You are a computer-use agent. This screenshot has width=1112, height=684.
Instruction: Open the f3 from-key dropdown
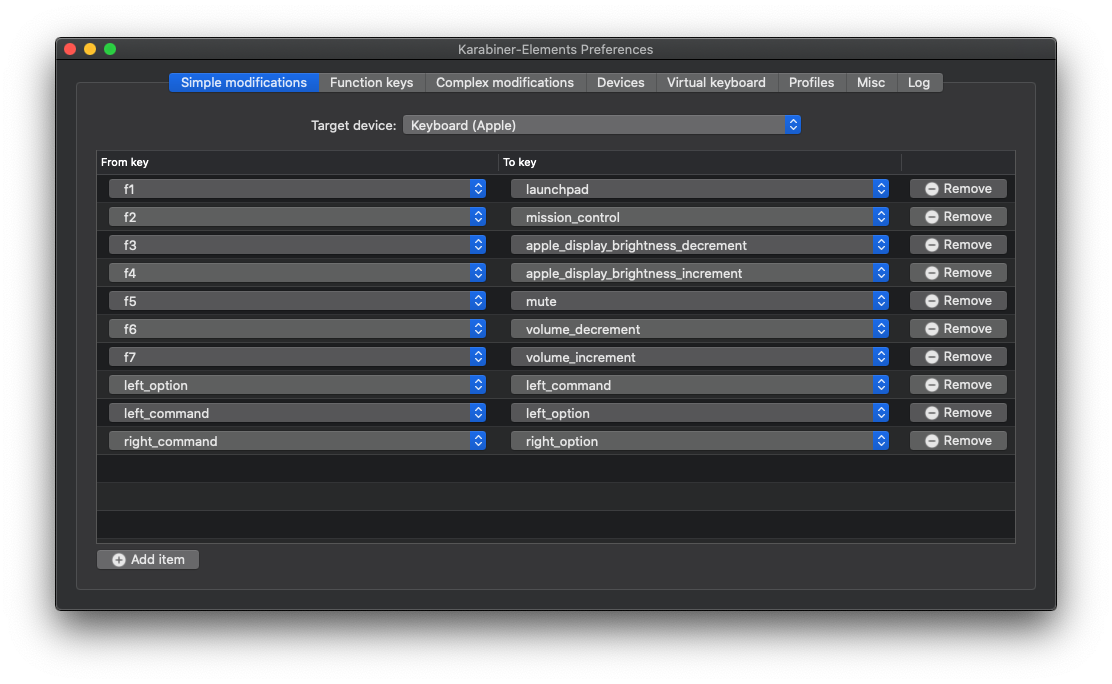pos(297,245)
